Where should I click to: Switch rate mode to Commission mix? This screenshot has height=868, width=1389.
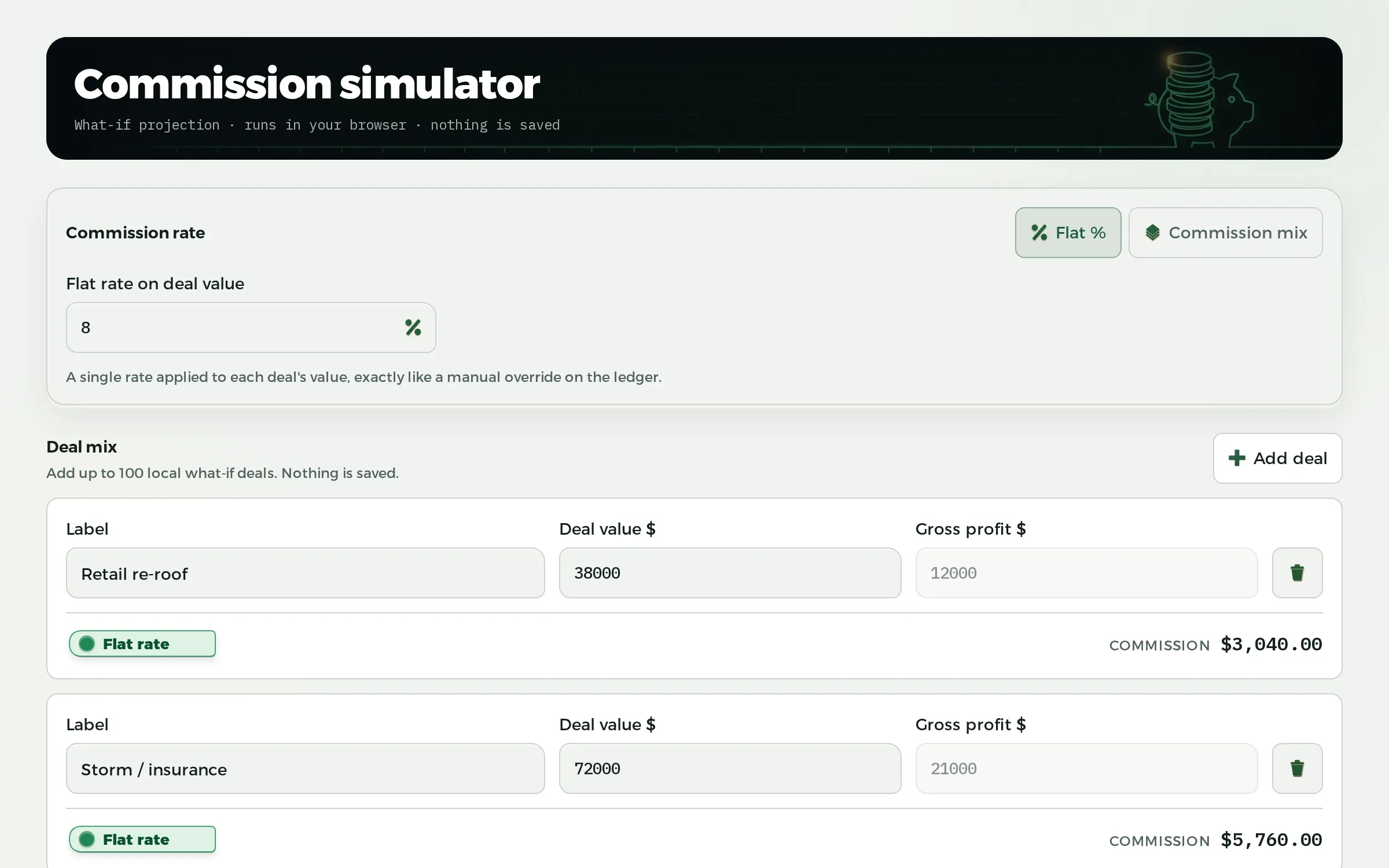click(x=1225, y=233)
